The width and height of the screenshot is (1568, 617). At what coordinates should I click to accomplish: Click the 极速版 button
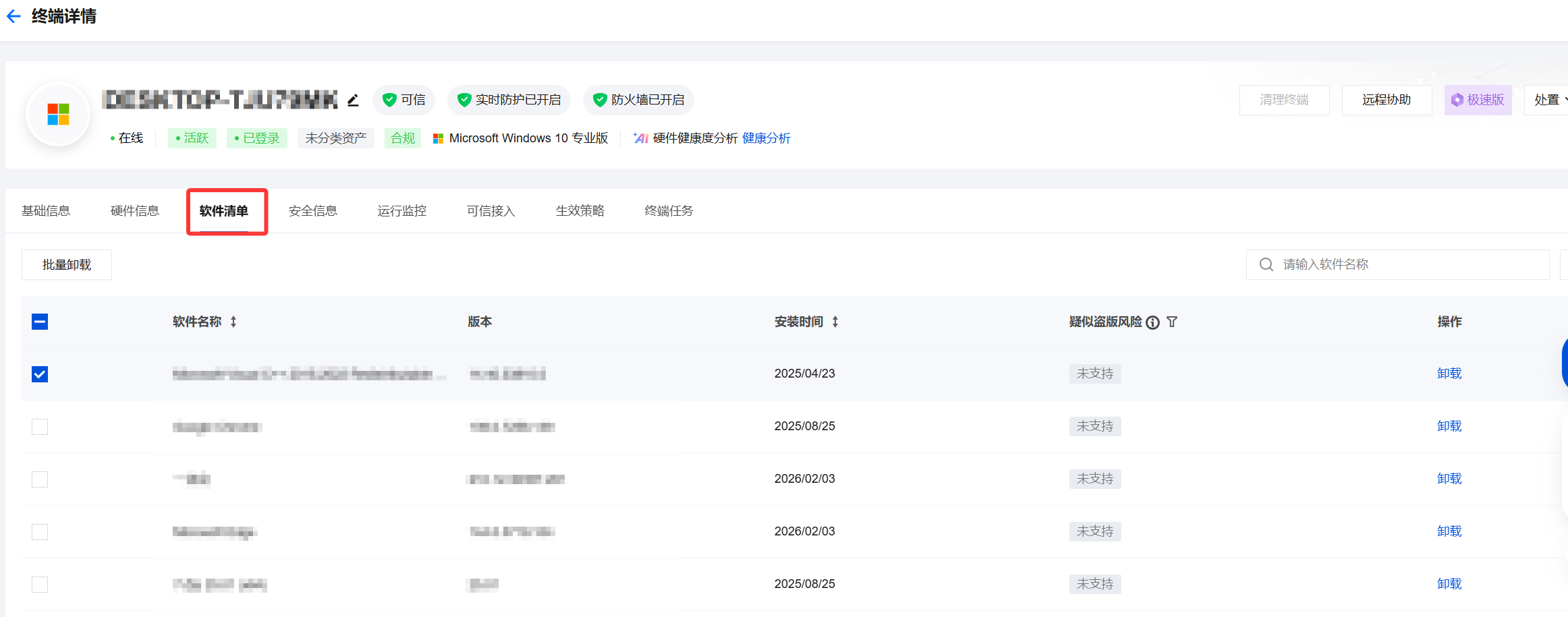(x=1478, y=100)
